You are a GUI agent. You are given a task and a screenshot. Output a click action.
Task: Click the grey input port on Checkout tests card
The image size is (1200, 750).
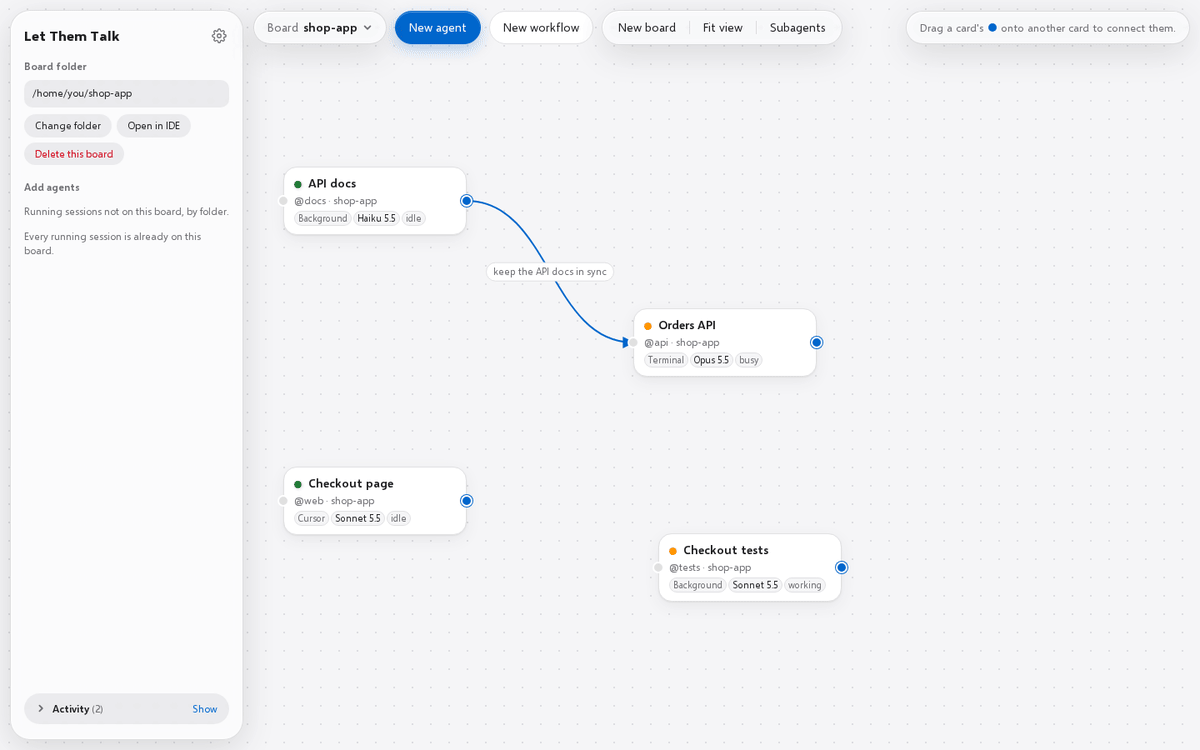click(658, 567)
